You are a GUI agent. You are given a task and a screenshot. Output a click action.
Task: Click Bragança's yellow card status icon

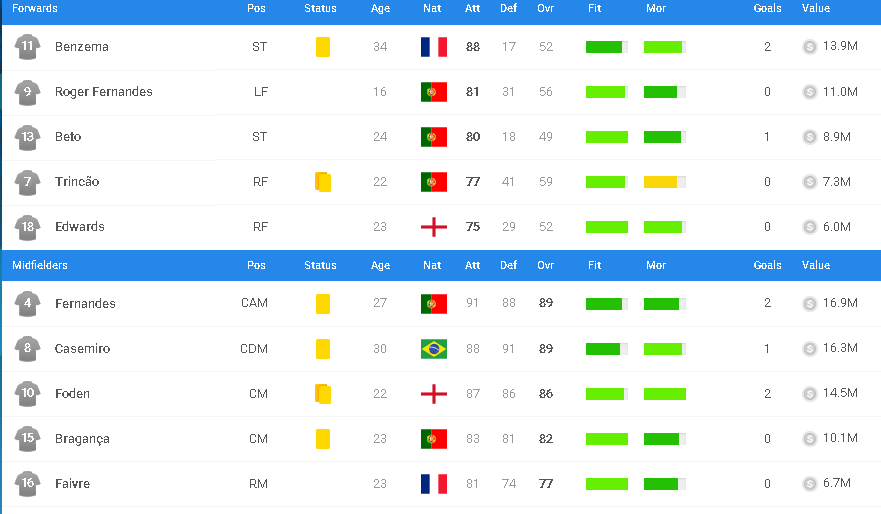coord(323,439)
